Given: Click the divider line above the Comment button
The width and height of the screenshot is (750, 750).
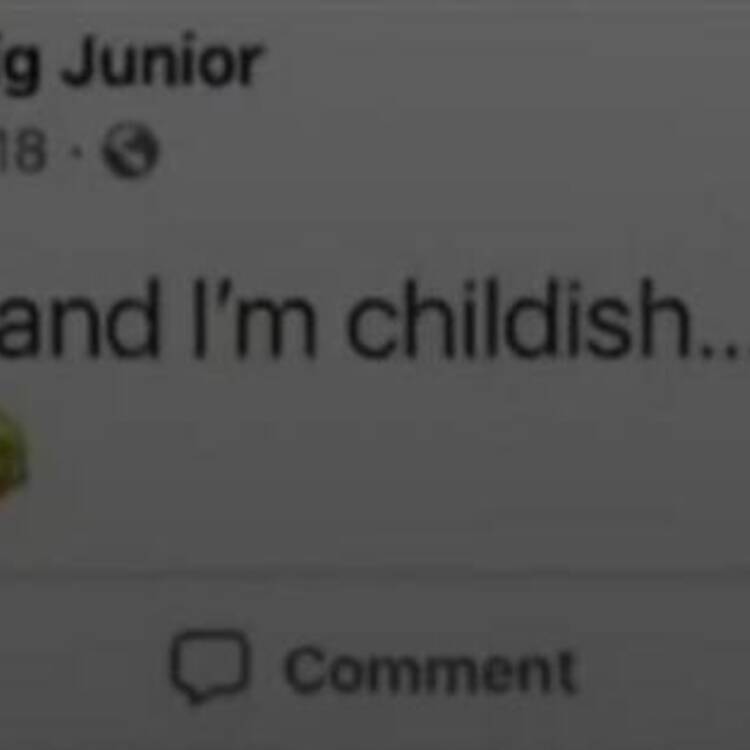Looking at the screenshot, I should pos(375,575).
